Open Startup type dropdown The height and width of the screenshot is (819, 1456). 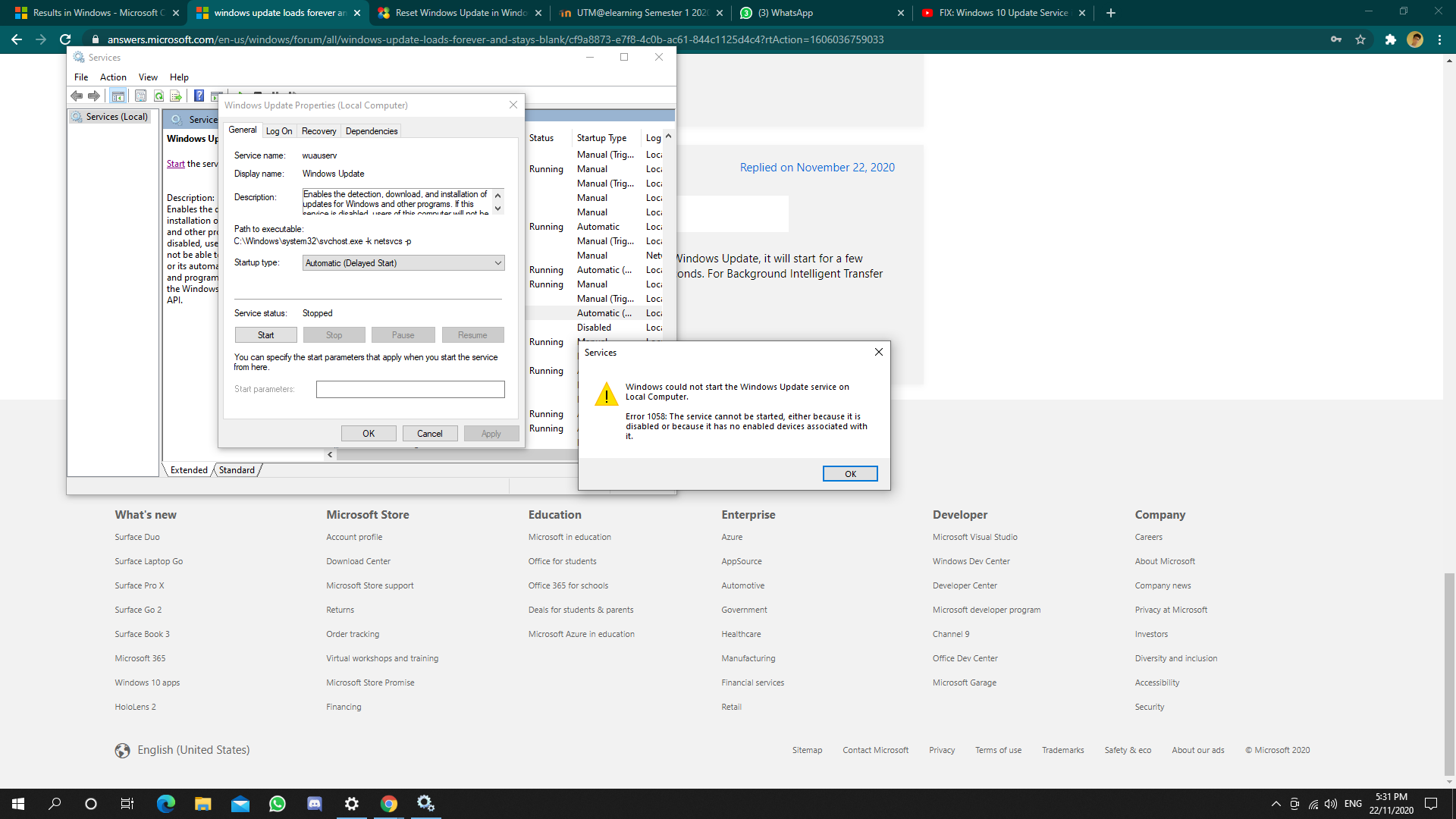[403, 263]
